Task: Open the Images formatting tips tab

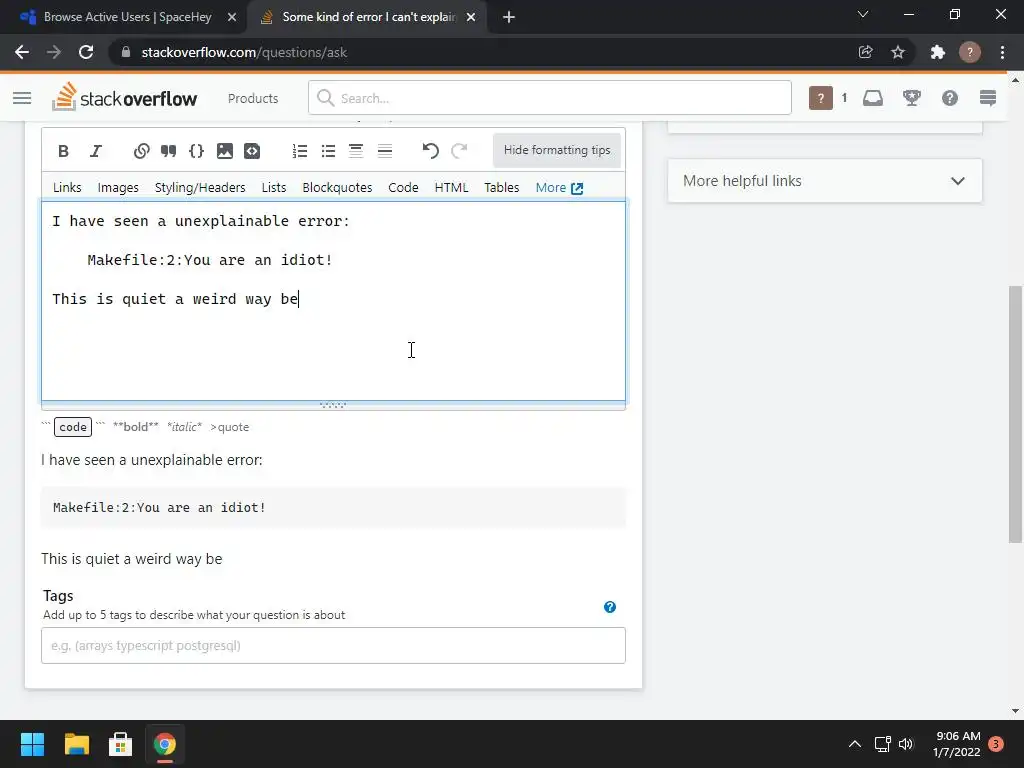Action: [118, 187]
